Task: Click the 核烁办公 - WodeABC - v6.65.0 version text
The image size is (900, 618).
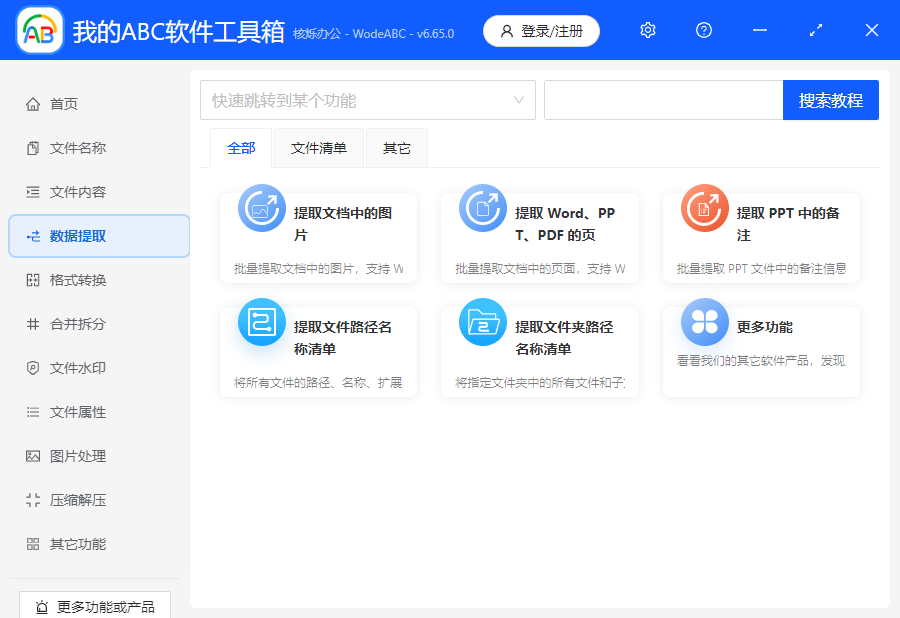Action: [x=373, y=34]
